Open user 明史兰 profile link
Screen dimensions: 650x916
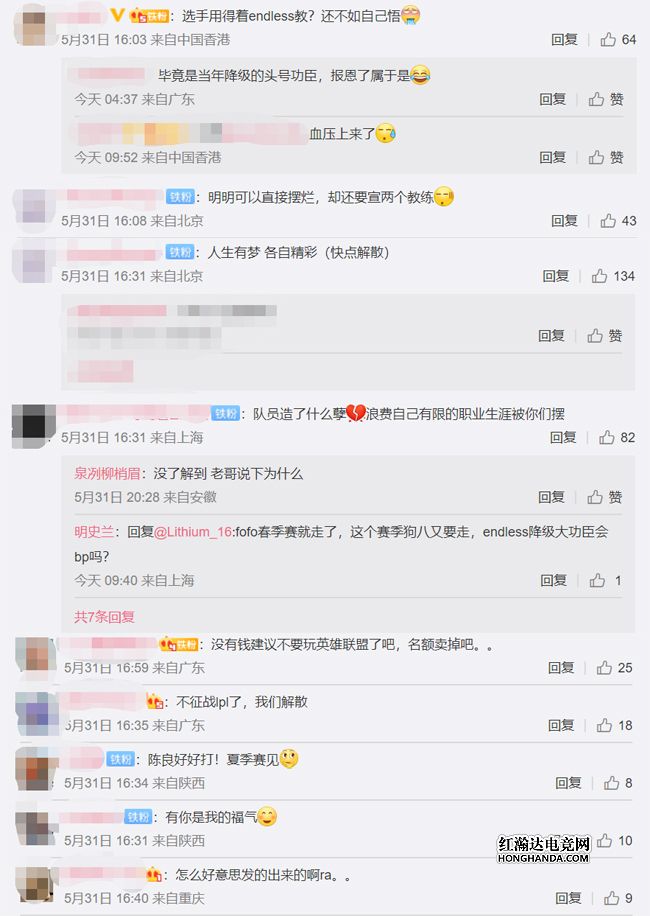[x=93, y=532]
